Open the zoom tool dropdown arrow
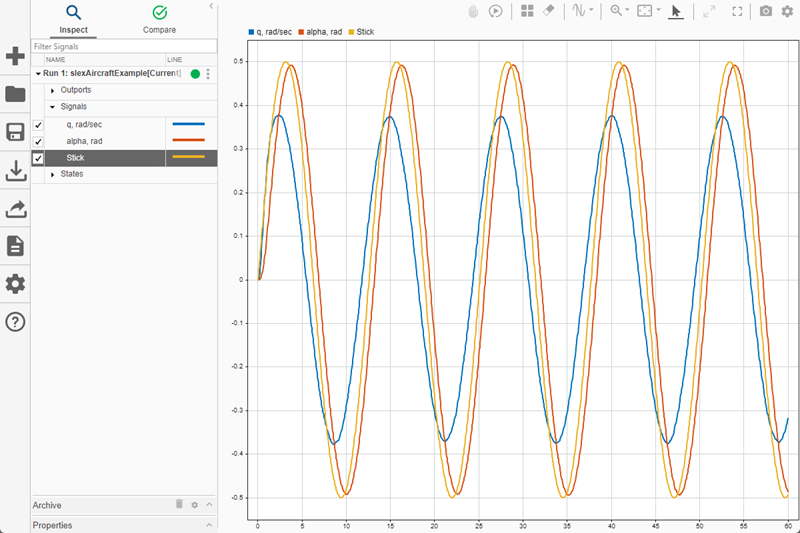The width and height of the screenshot is (800, 533). pyautogui.click(x=626, y=11)
